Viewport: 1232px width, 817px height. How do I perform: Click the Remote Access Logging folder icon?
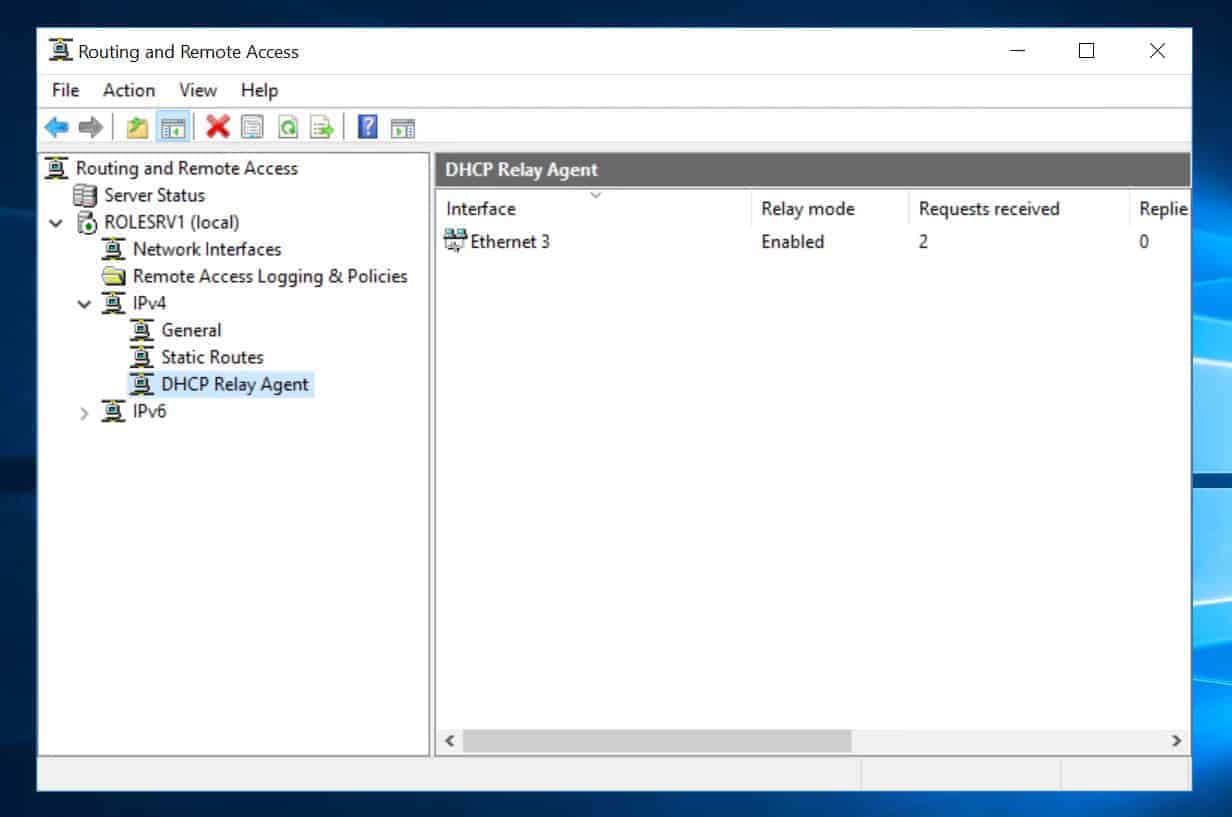114,276
